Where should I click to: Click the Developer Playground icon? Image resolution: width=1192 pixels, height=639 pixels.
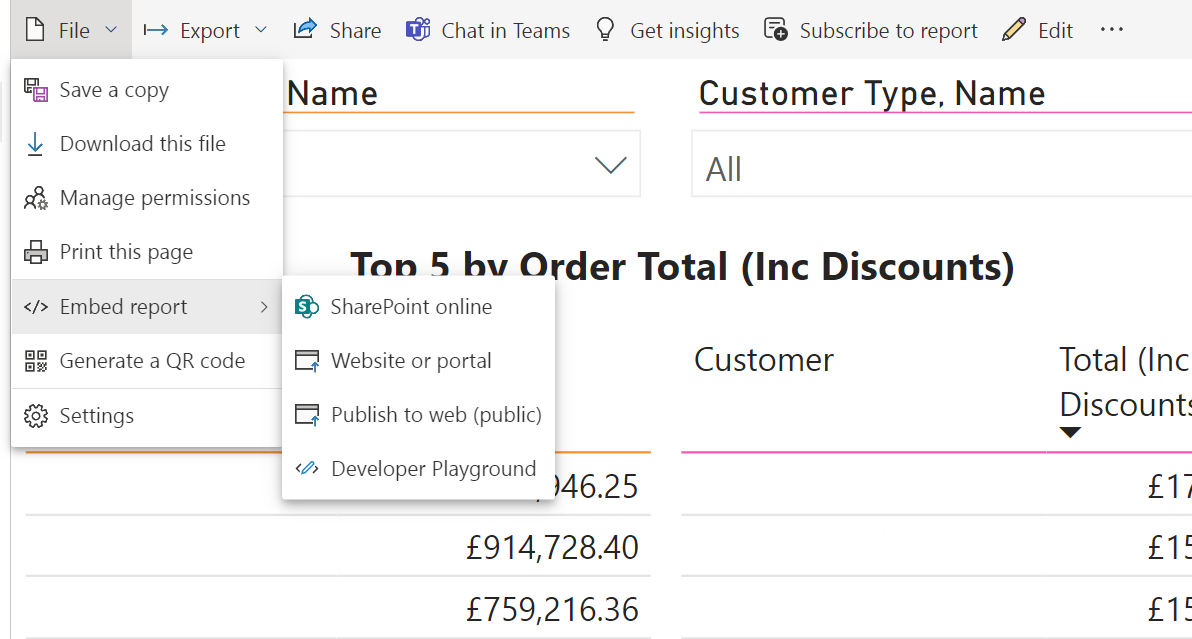[x=307, y=469]
